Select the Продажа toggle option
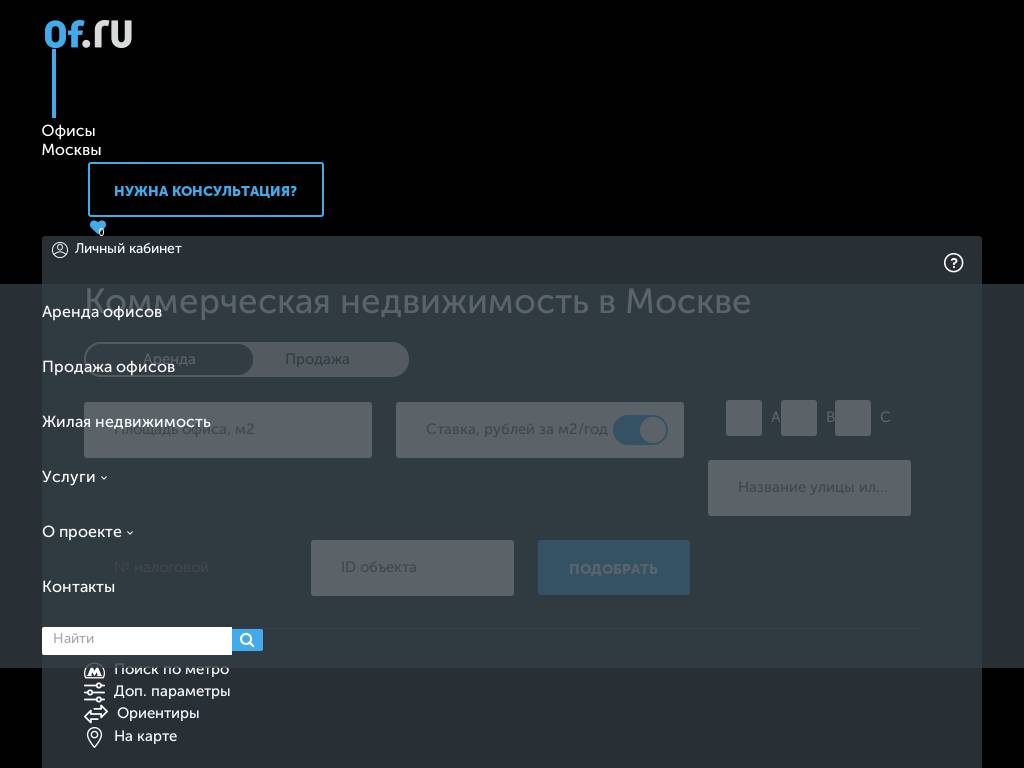 coord(317,359)
